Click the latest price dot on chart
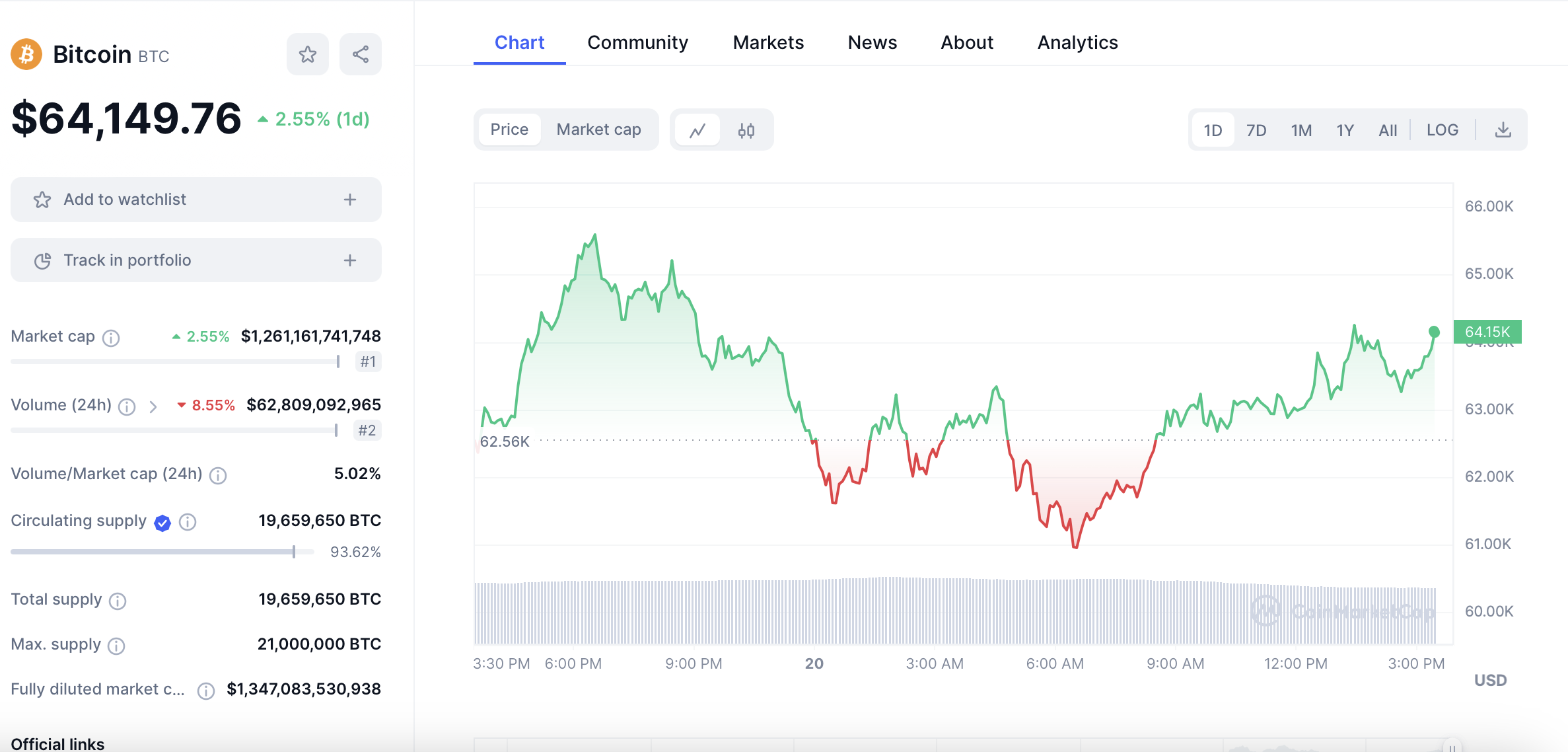 [1433, 332]
